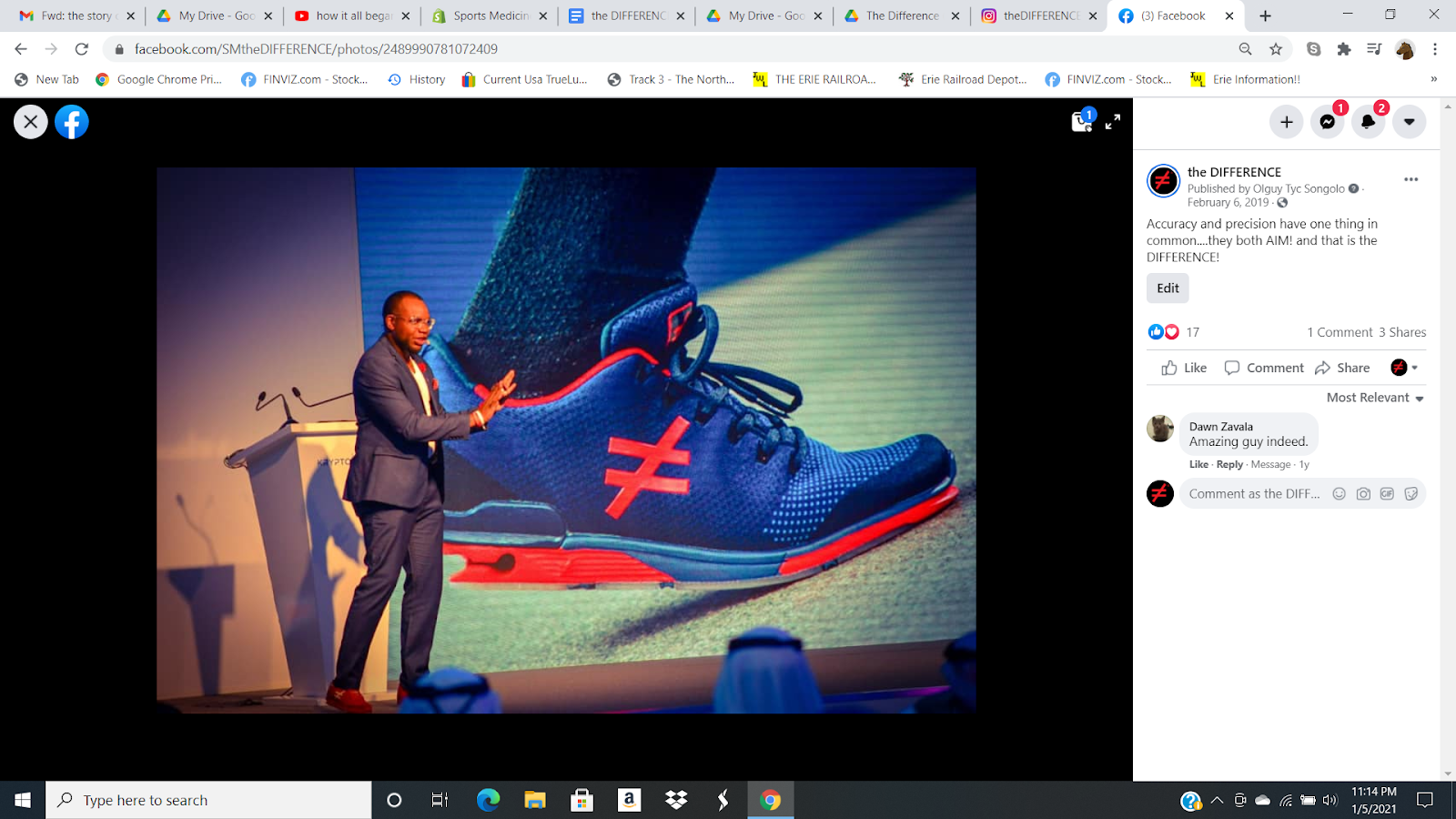The width and height of the screenshot is (1456, 819).
Task: Open the Create plus menu
Action: coord(1287,122)
